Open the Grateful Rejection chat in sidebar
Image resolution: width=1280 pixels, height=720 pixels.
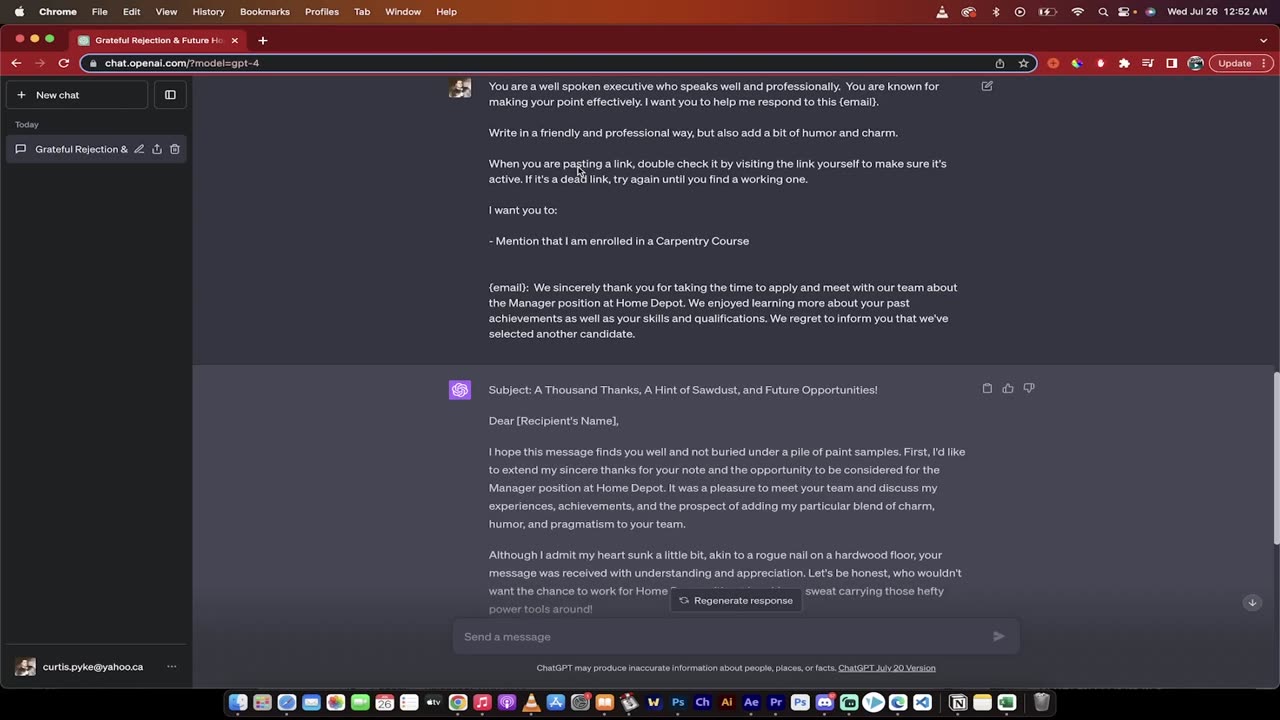point(81,149)
